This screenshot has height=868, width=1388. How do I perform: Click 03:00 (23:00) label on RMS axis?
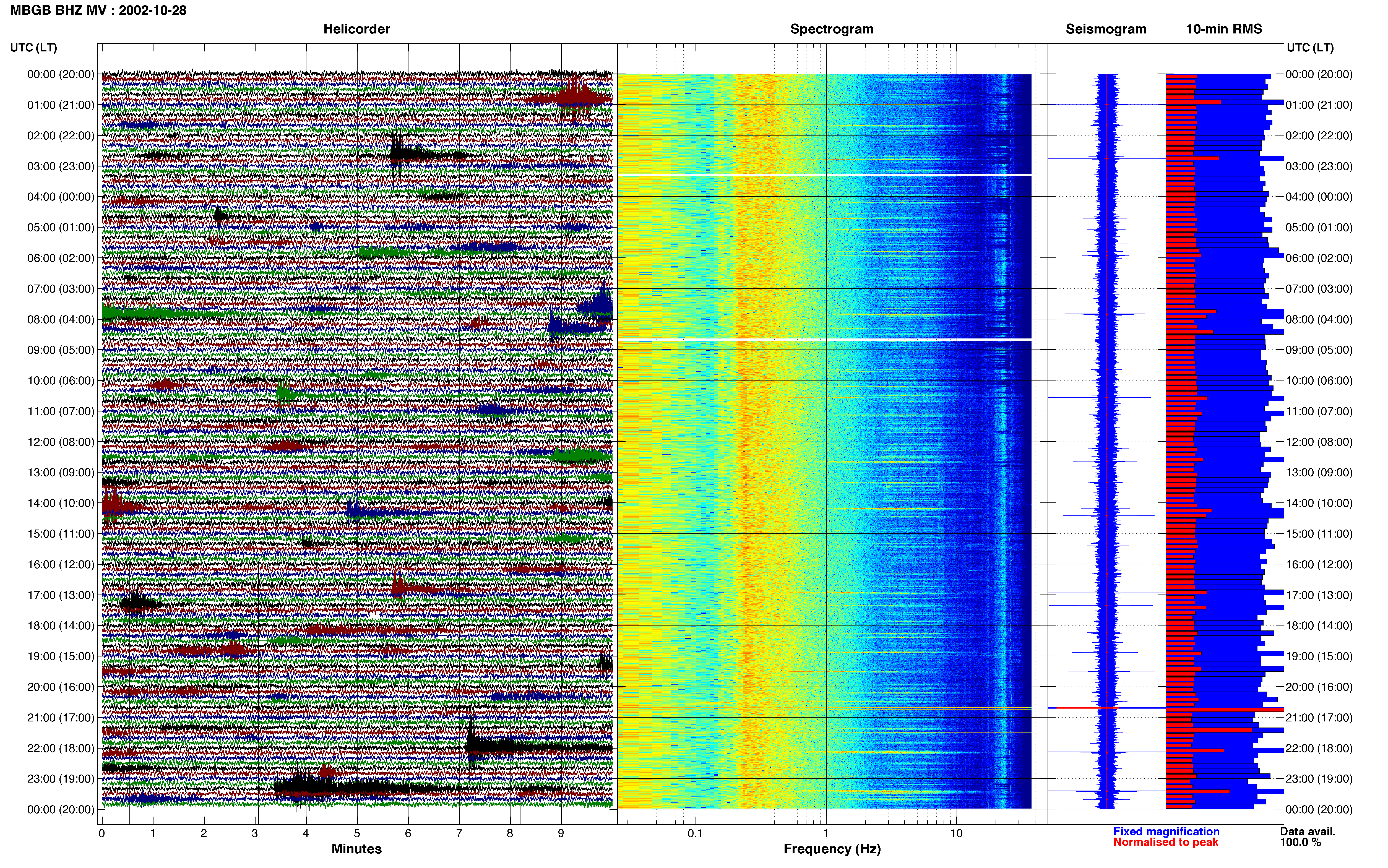pyautogui.click(x=1319, y=166)
